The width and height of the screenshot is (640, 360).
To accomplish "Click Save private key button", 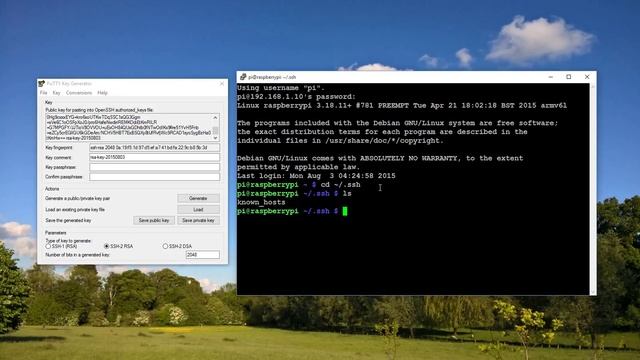I will click(x=198, y=220).
